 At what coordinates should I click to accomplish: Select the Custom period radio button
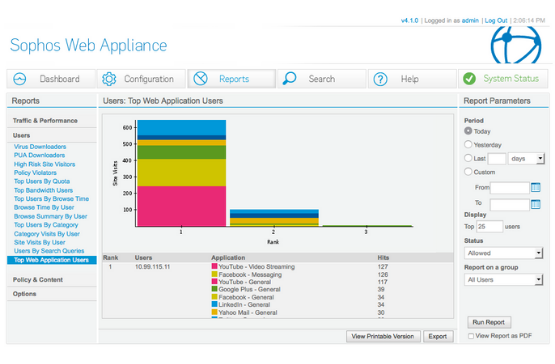click(x=468, y=172)
